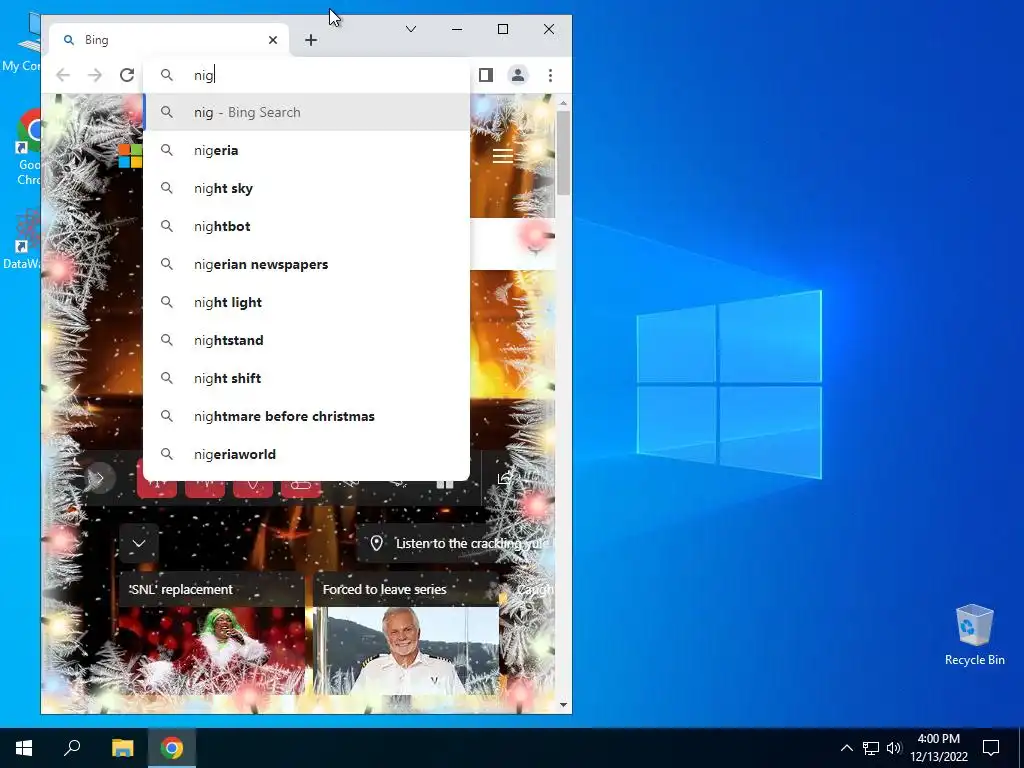
Task: Open the tab search chevron in the title bar
Action: click(411, 29)
